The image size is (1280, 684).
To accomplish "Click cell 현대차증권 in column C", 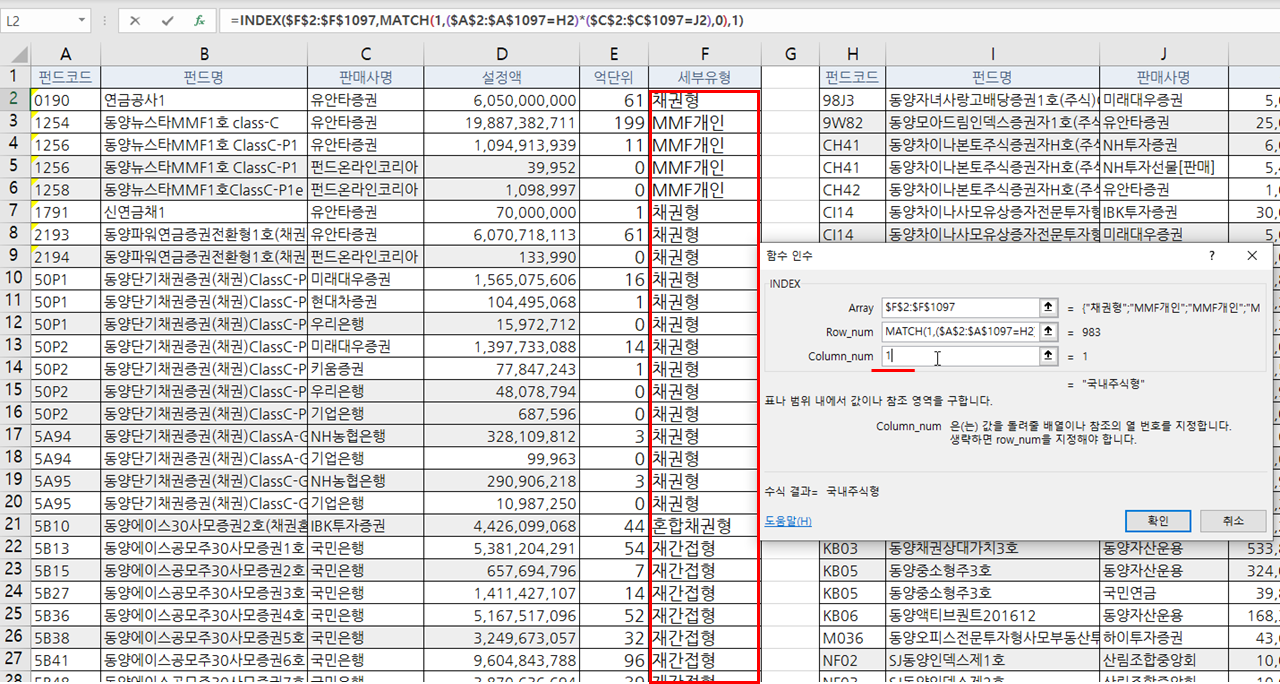I will 366,301.
